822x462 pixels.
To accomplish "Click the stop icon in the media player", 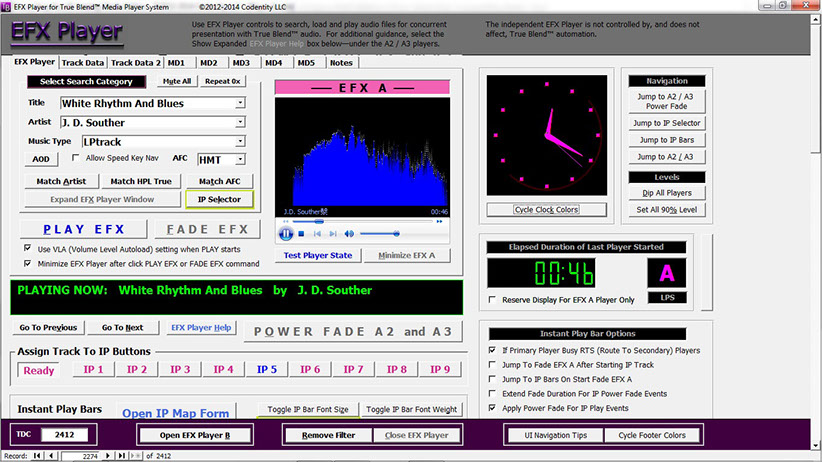I will click(x=302, y=233).
